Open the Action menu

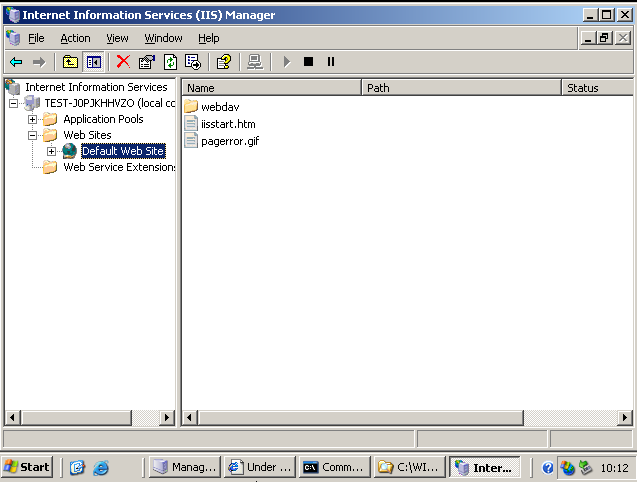pyautogui.click(x=76, y=38)
